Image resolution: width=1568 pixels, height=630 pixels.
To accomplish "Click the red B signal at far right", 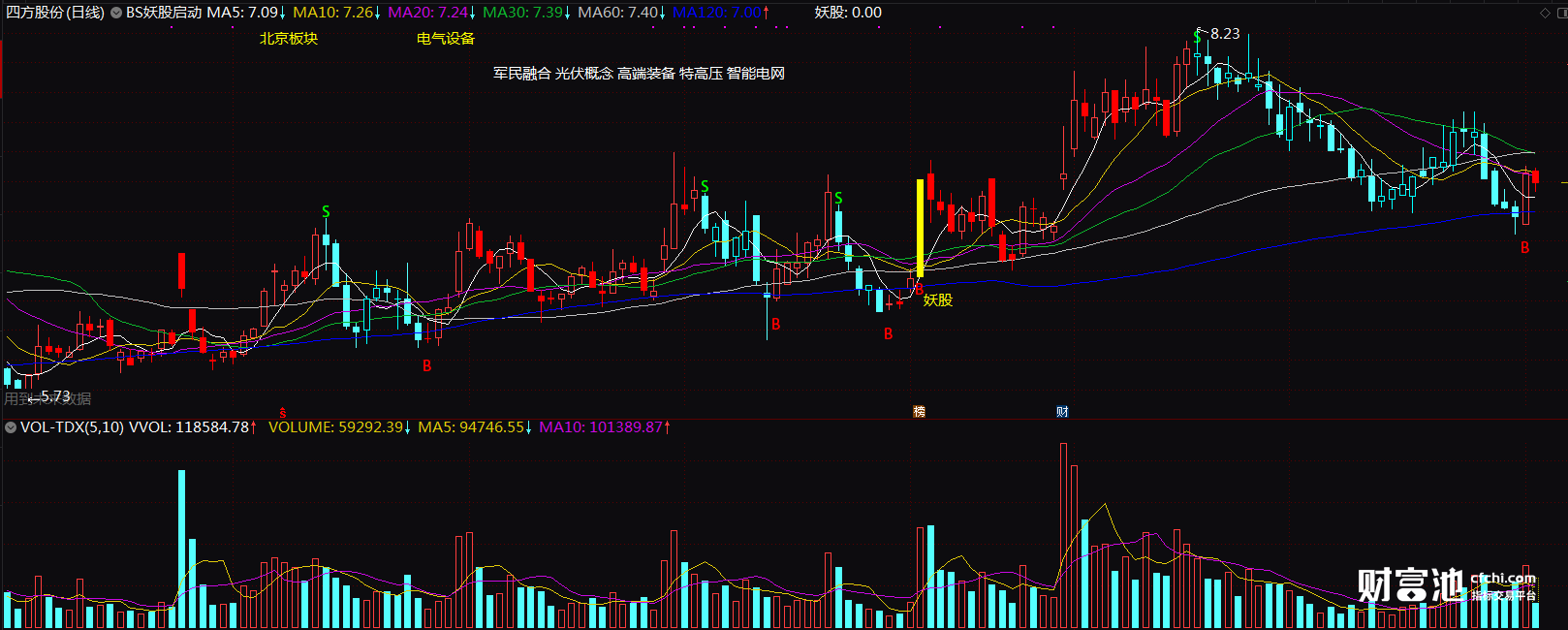I will [1524, 248].
